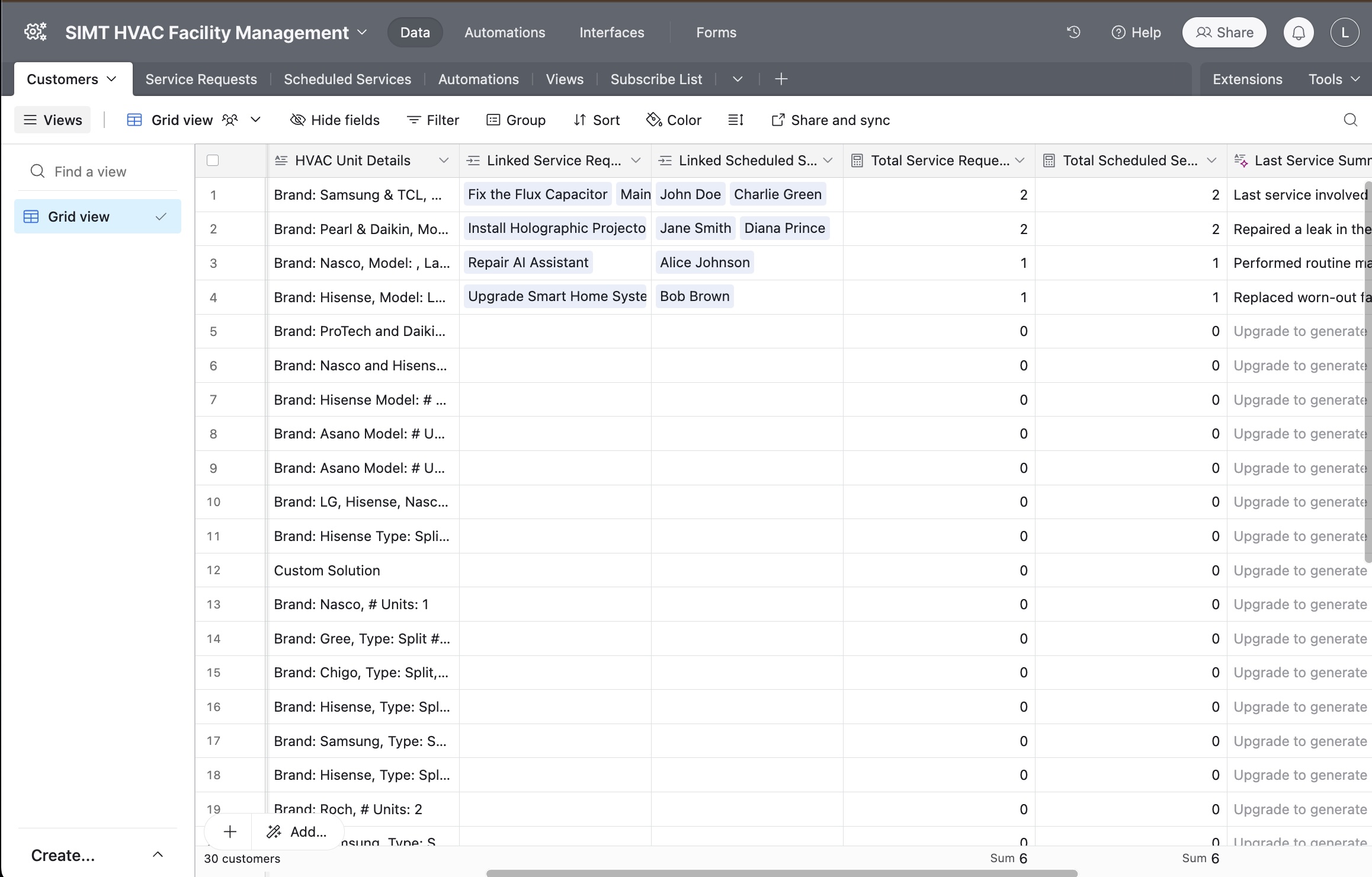Click the gear logo next to base name
The image size is (1372, 877).
click(x=36, y=32)
